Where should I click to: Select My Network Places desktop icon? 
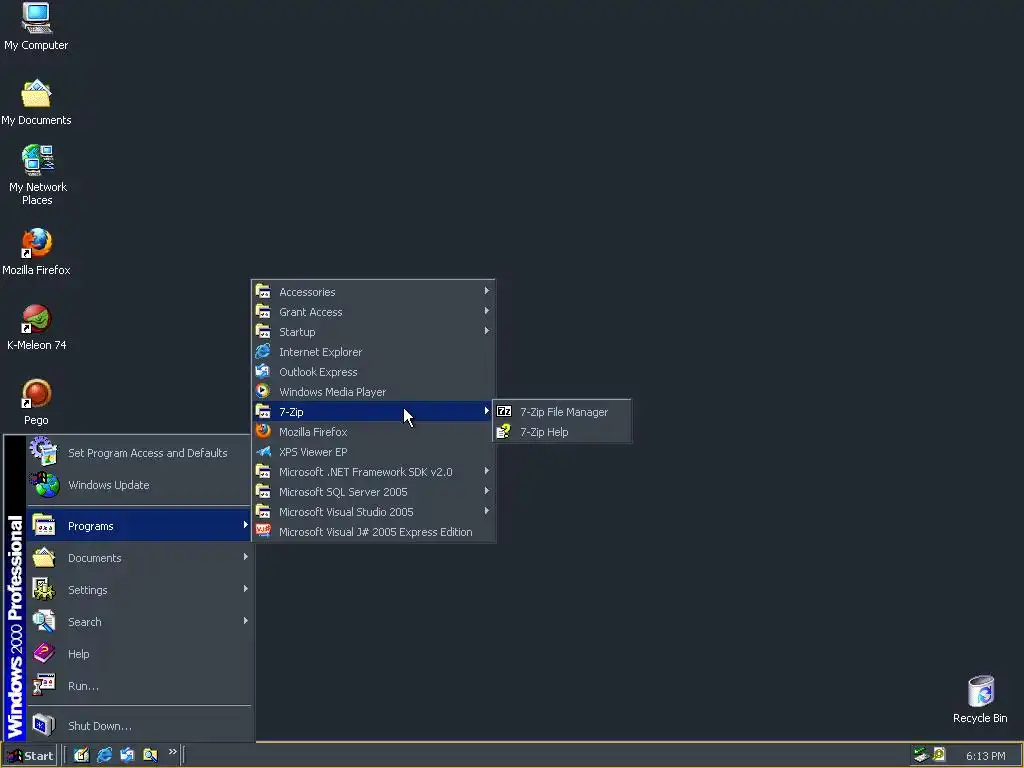37,175
